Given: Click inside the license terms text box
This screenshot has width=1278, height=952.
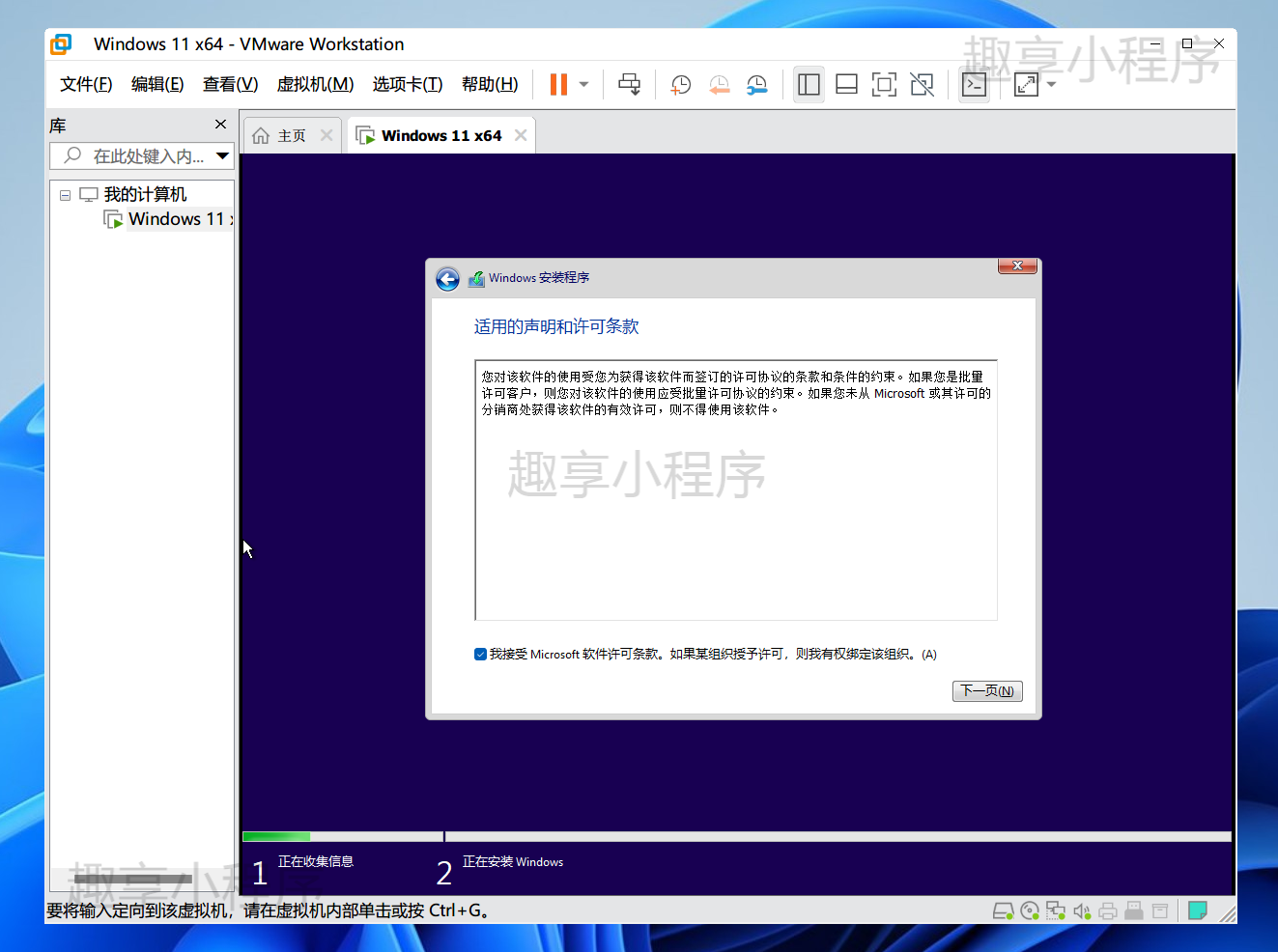Looking at the screenshot, I should pos(736,490).
